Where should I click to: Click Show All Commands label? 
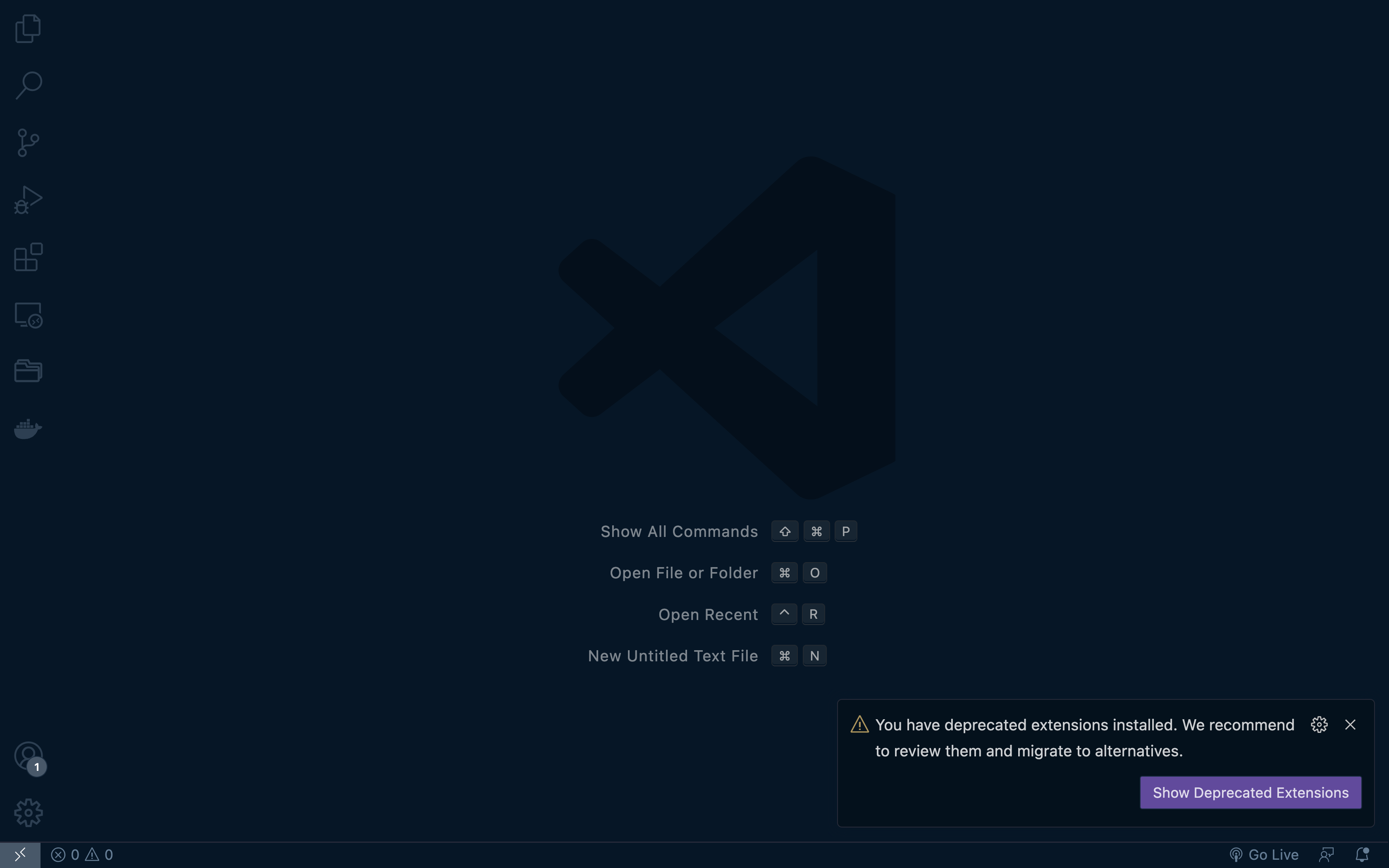point(679,532)
